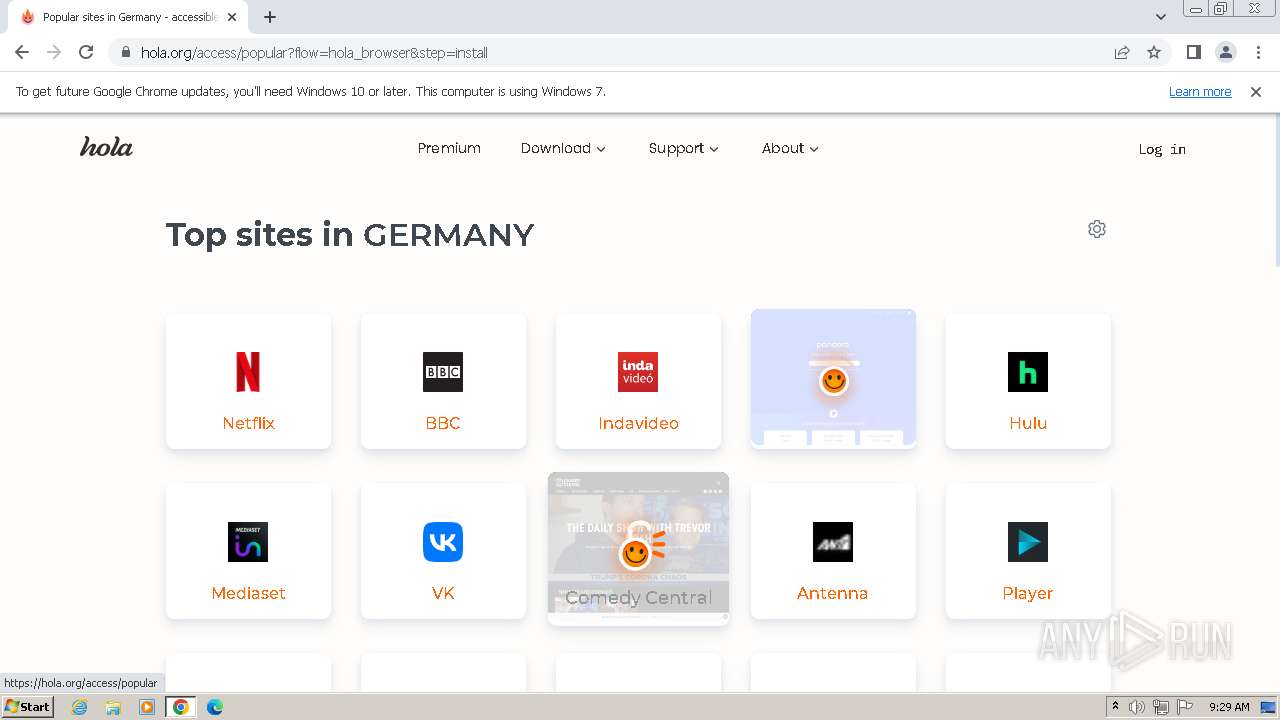Click the Log in link
1280x720 pixels.
tap(1162, 149)
